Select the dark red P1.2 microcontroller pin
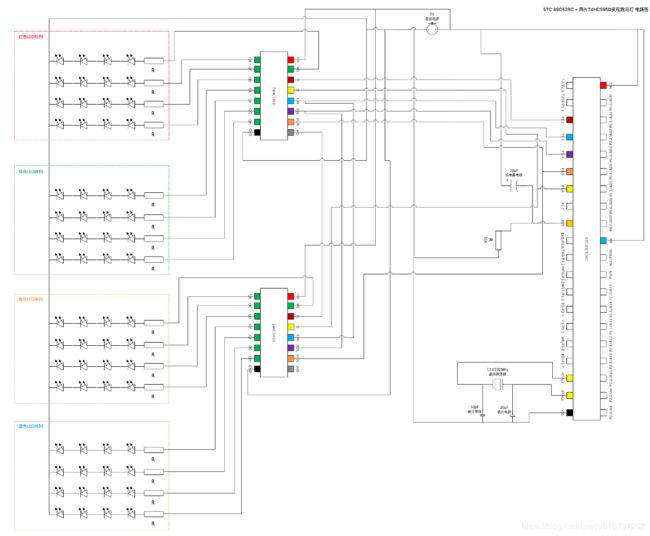 click(570, 120)
